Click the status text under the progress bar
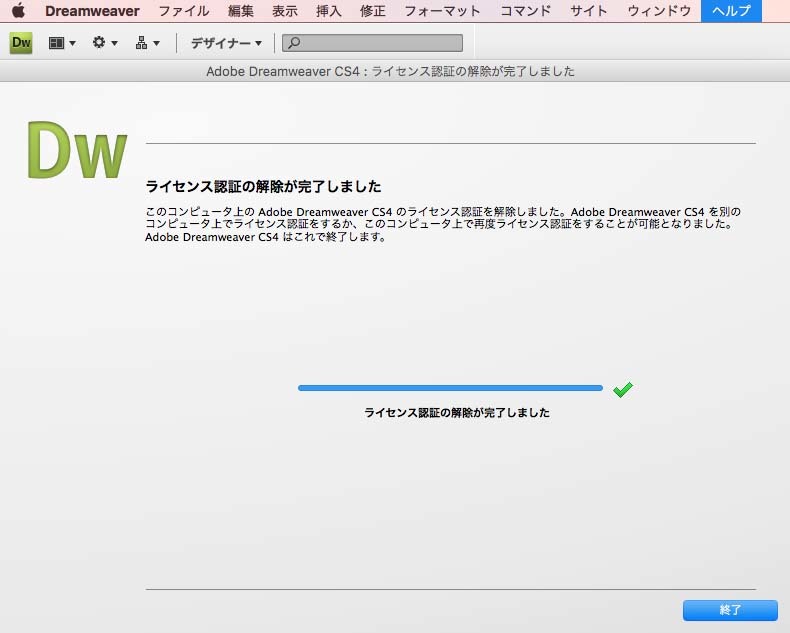This screenshot has width=790, height=633. [x=456, y=413]
